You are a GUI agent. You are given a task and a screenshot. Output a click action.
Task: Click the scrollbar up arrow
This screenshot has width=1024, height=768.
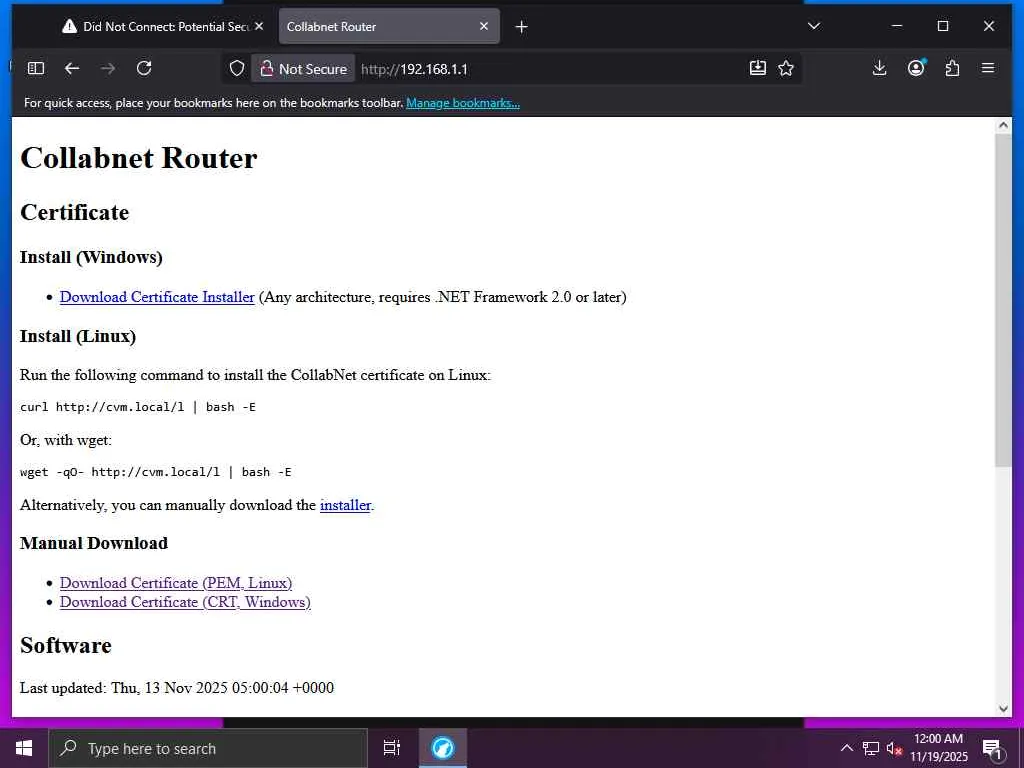1004,125
